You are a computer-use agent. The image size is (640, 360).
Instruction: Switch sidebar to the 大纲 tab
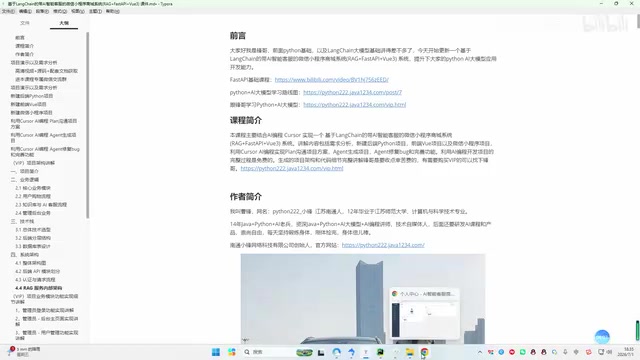[x=64, y=23]
